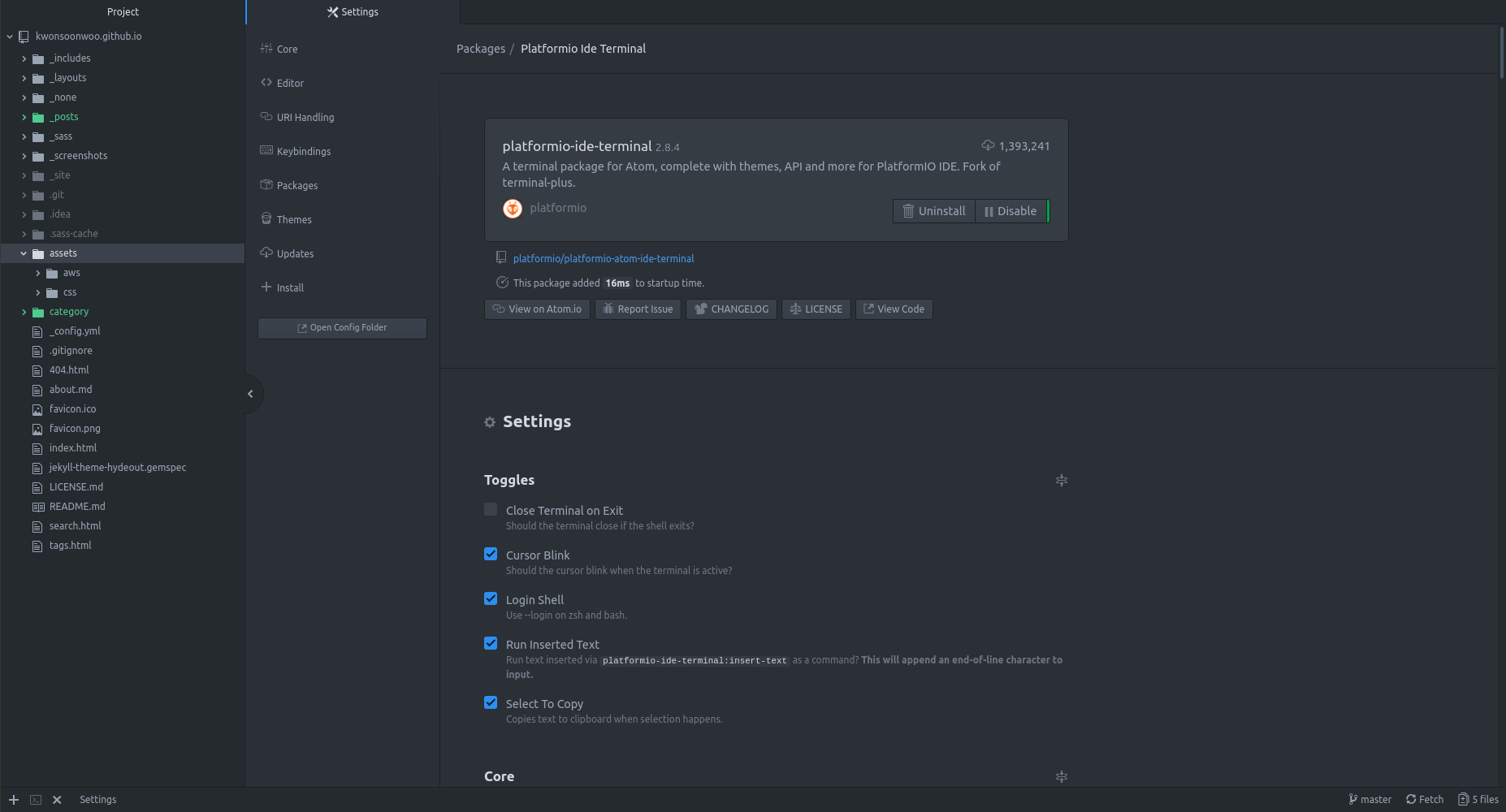Click the terminal icon in the status bar
This screenshot has height=812, width=1506.
[x=36, y=800]
